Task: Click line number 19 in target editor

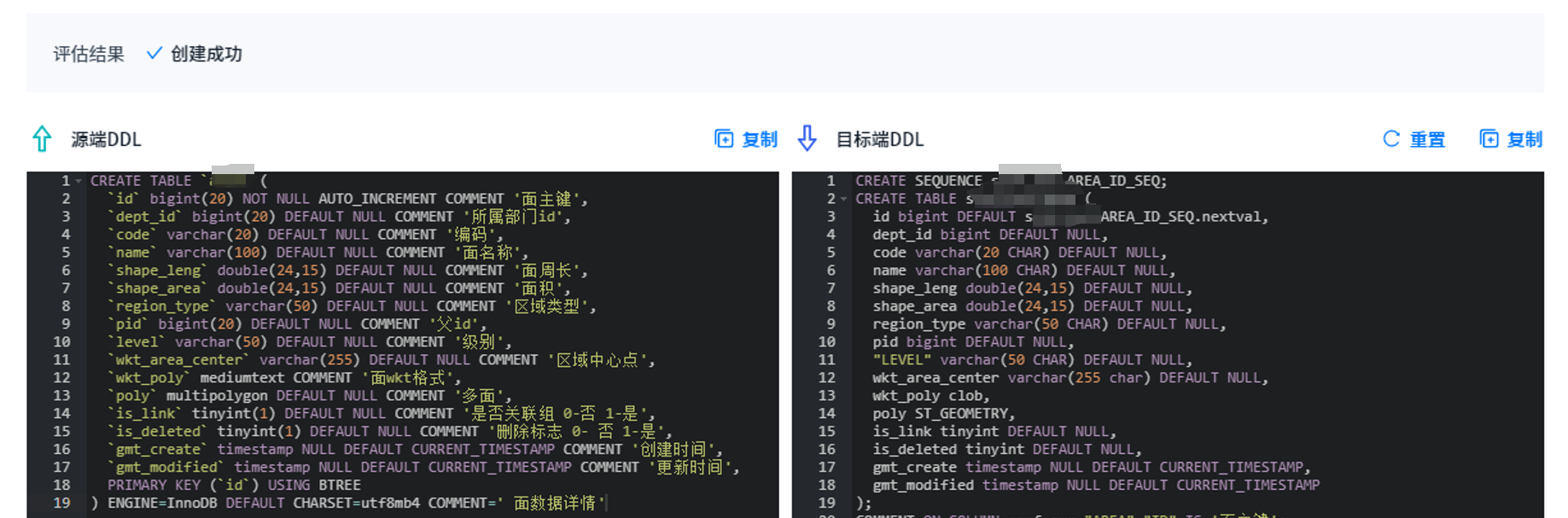Action: click(x=826, y=503)
